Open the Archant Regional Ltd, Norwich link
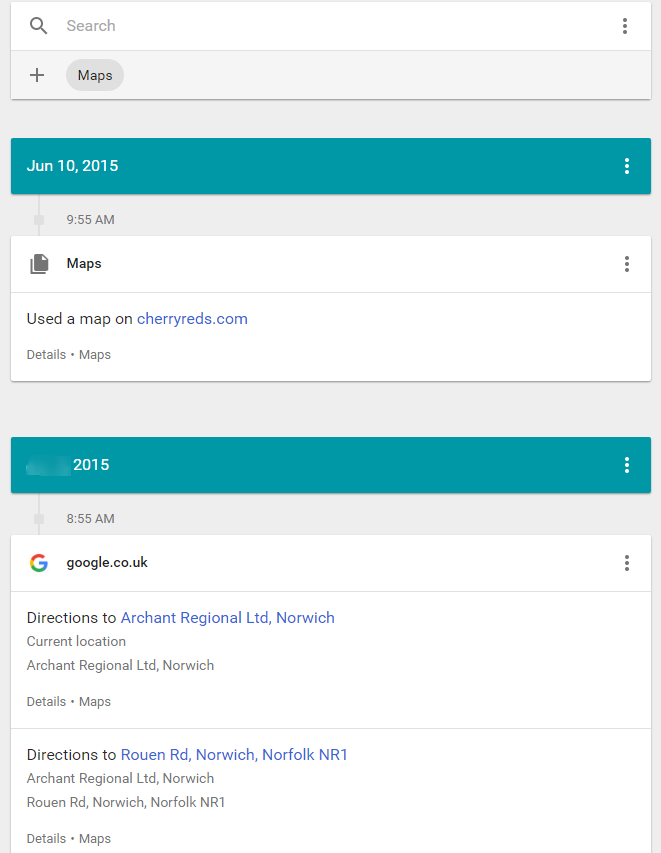 pos(227,617)
